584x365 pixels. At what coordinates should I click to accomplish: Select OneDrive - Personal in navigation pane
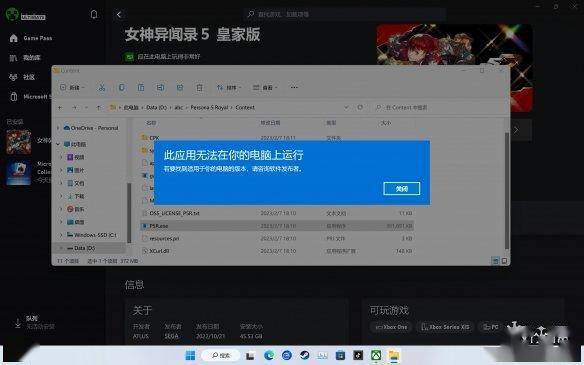point(91,128)
